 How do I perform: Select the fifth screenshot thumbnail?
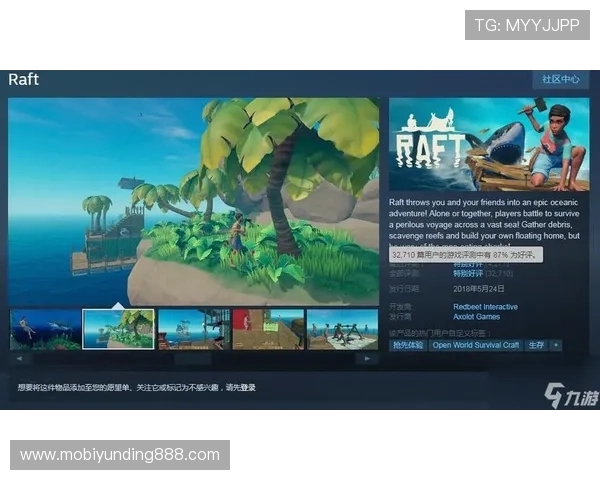[342, 329]
